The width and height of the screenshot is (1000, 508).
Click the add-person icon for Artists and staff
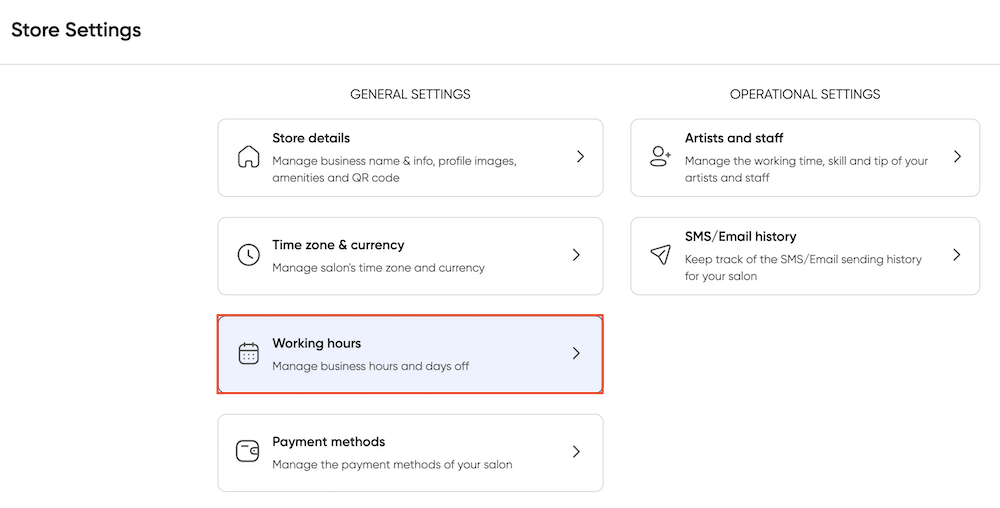[x=660, y=156]
